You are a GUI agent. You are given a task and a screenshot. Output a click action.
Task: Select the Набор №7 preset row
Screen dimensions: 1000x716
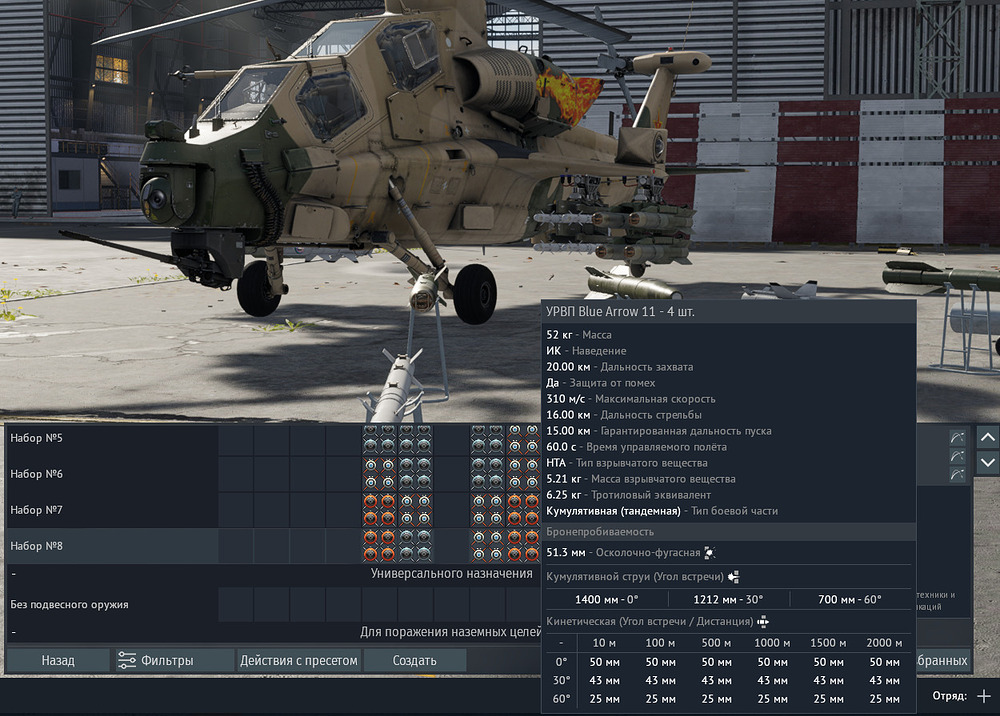pos(112,510)
